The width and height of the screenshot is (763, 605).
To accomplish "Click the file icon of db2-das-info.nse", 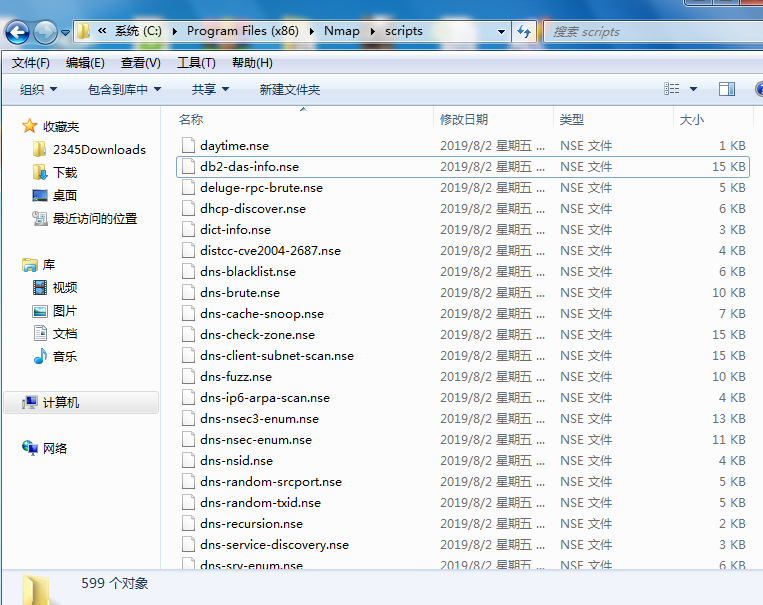I will point(188,166).
